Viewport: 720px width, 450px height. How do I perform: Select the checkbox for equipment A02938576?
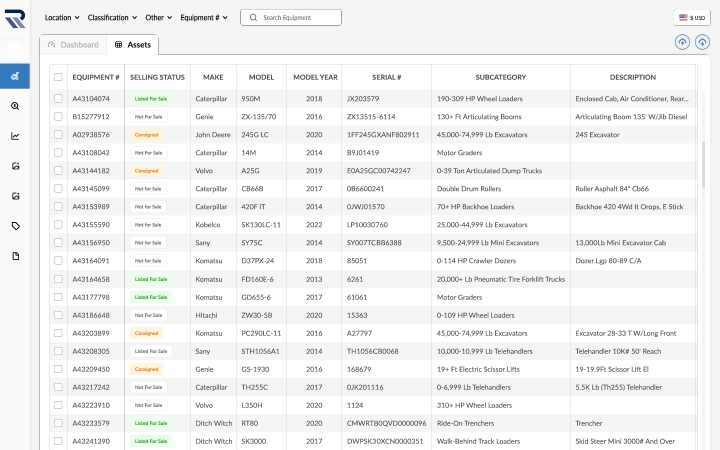[58, 135]
